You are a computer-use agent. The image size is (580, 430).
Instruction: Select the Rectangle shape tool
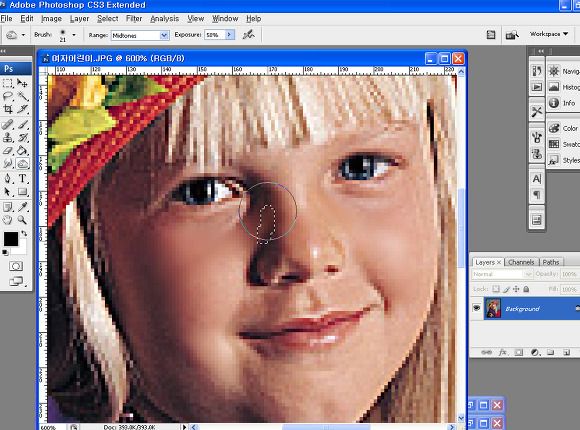pos(22,192)
